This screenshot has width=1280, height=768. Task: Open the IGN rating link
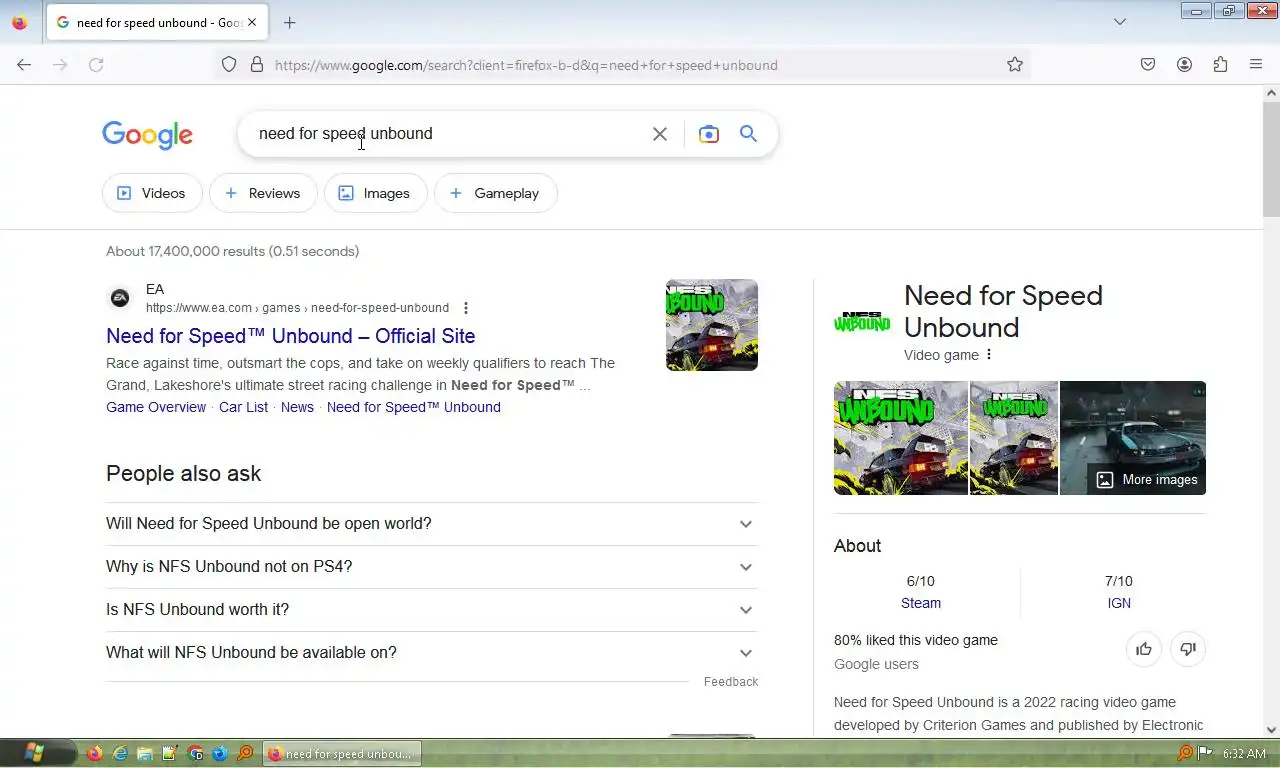1119,603
